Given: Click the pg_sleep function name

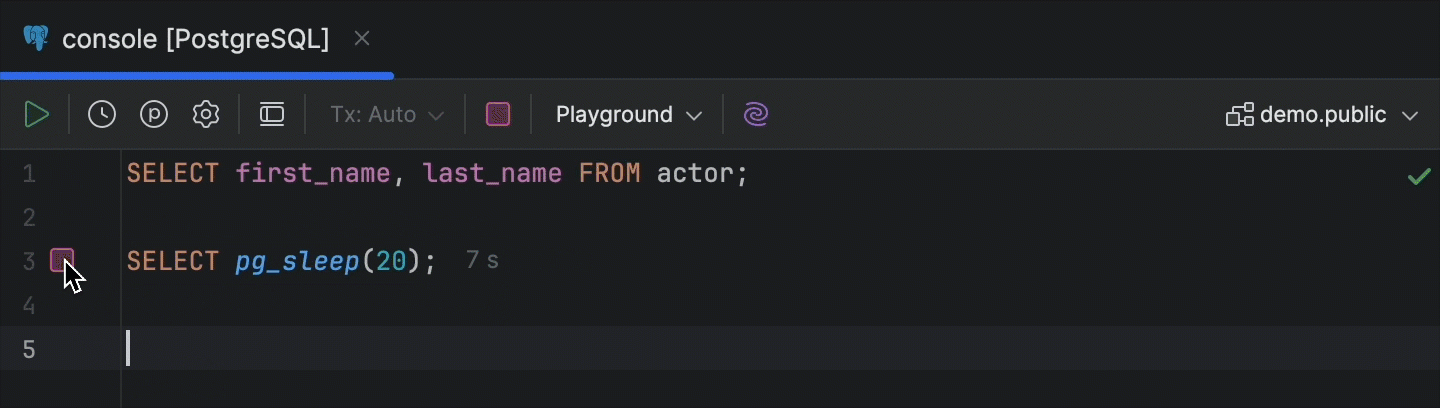Looking at the screenshot, I should point(297,262).
